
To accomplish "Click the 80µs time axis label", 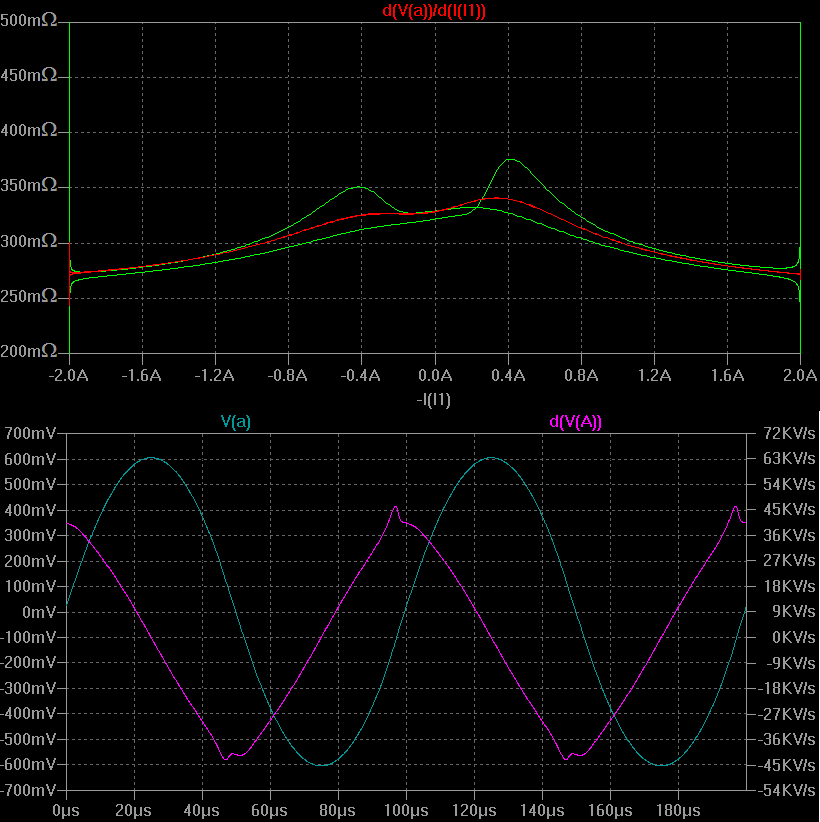I will 337,811.
